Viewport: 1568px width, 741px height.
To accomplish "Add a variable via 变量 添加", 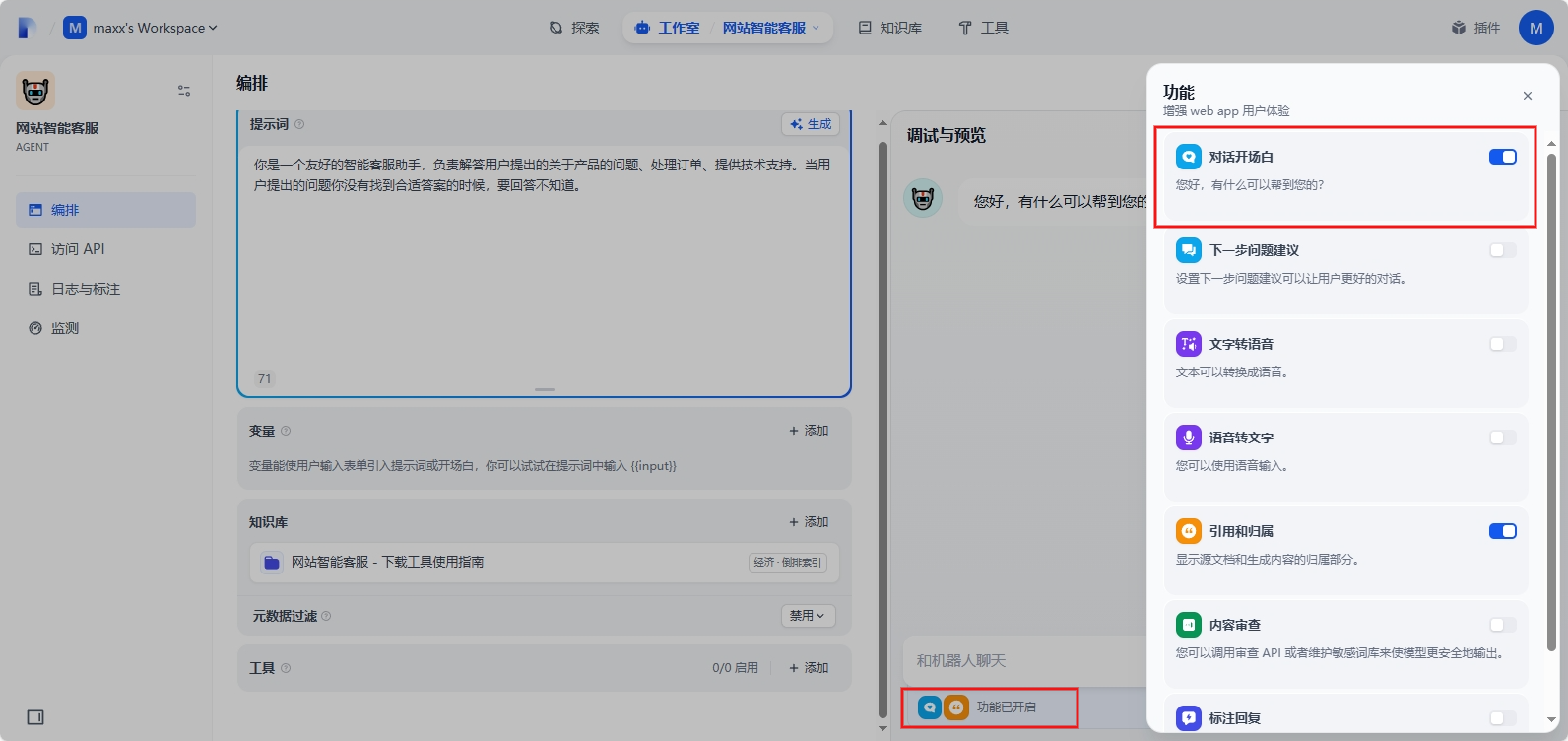I will pyautogui.click(x=809, y=431).
